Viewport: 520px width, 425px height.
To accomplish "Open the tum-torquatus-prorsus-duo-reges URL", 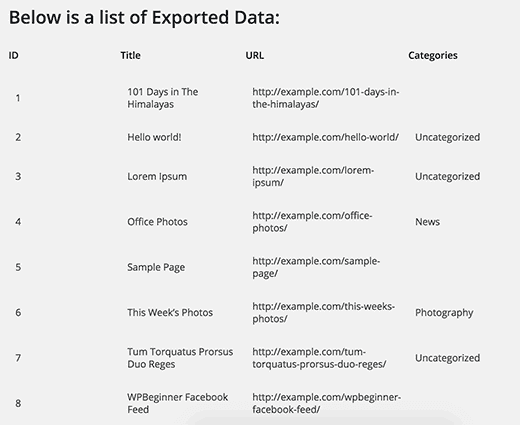I will 319,358.
